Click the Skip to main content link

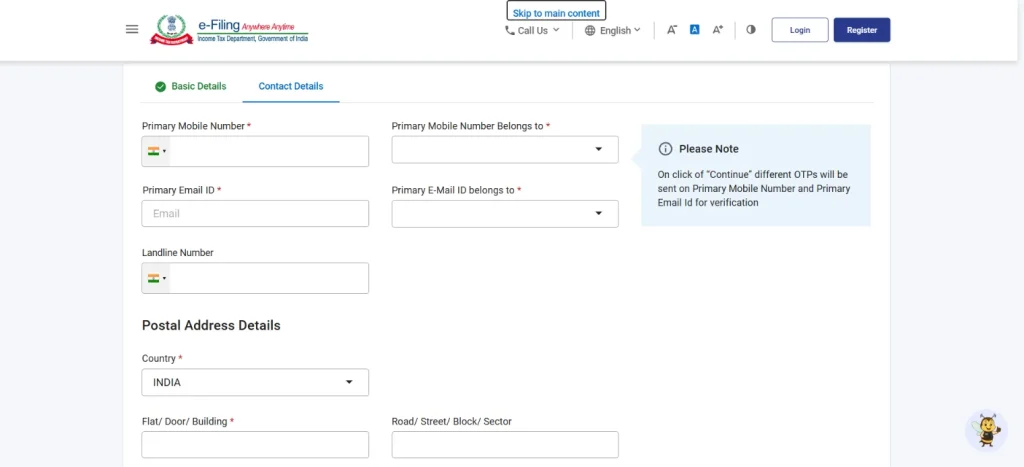tap(556, 12)
